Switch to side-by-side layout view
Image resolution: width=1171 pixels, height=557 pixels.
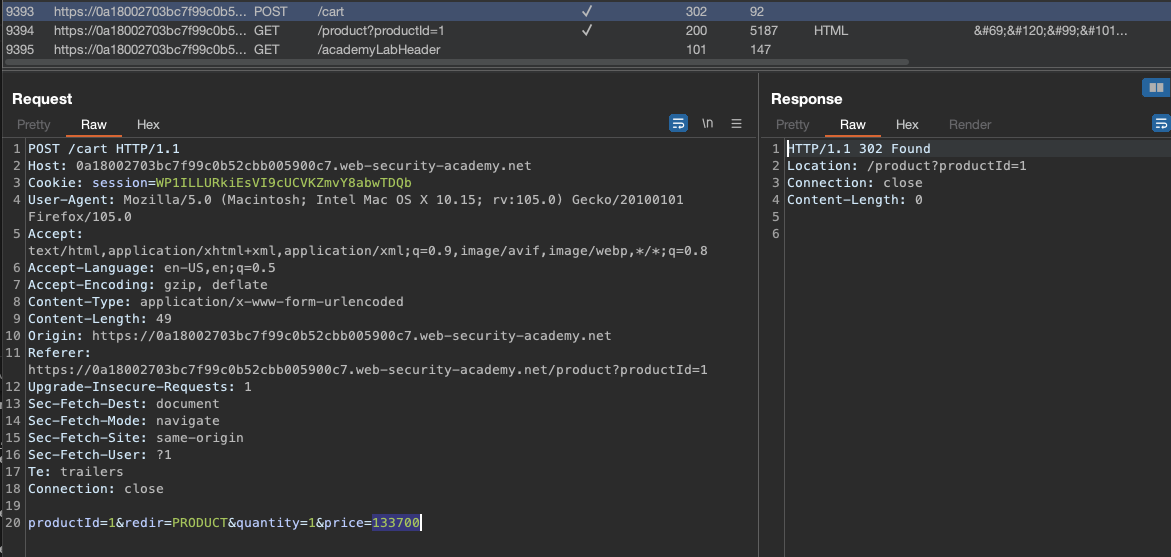tap(1156, 88)
